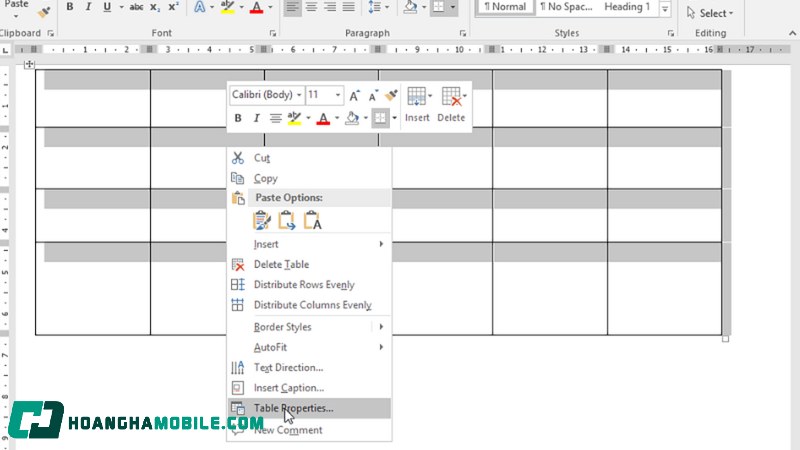
Task: Select Distribute Columns Evenly
Action: pos(309,305)
